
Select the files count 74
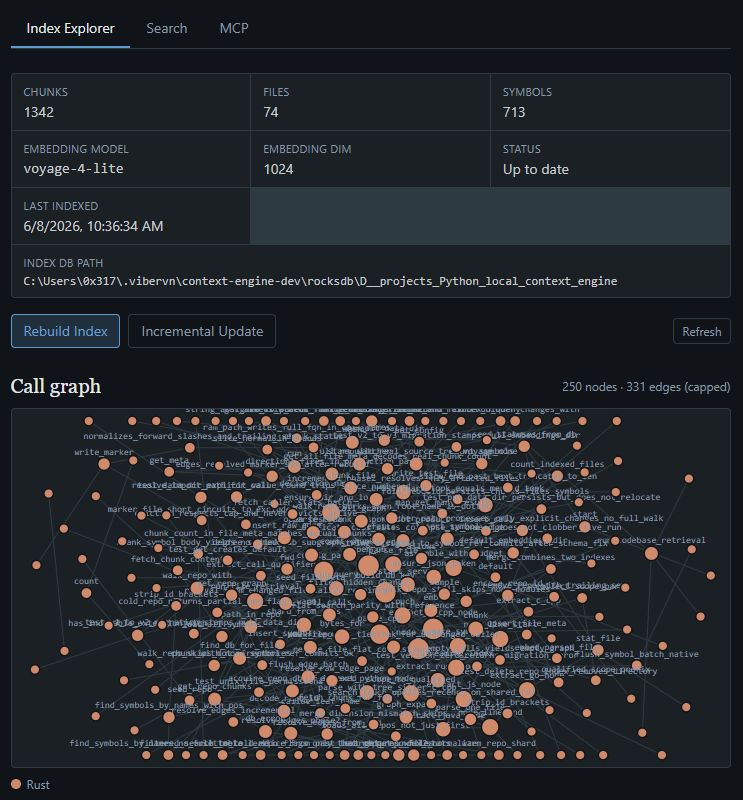(x=271, y=112)
